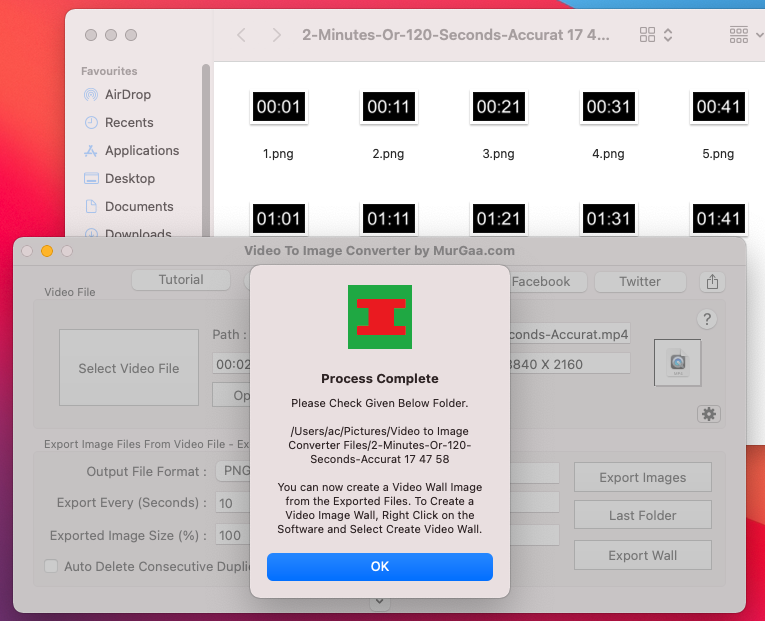Minimize the Video To Image Converter window
Screen dimensions: 765x621
[47, 251]
